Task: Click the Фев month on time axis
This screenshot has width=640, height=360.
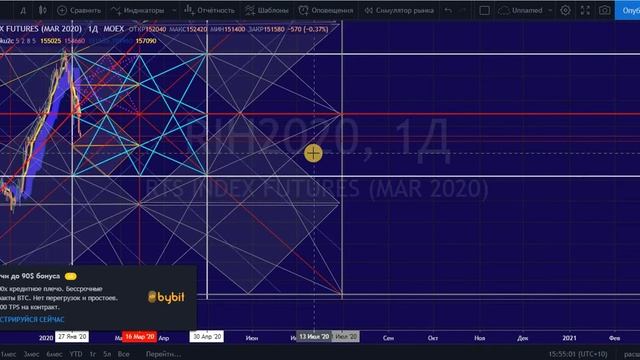Action: (614, 338)
